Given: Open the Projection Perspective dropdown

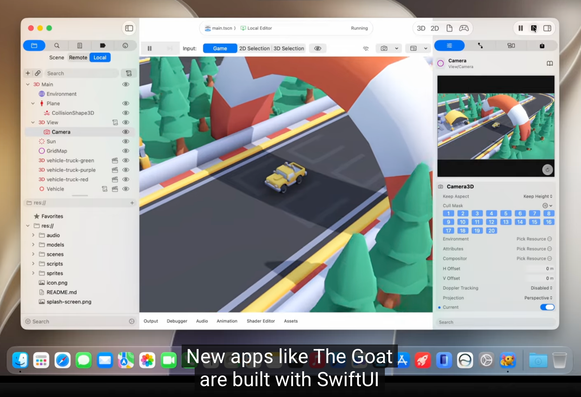Looking at the screenshot, I should pyautogui.click(x=538, y=298).
